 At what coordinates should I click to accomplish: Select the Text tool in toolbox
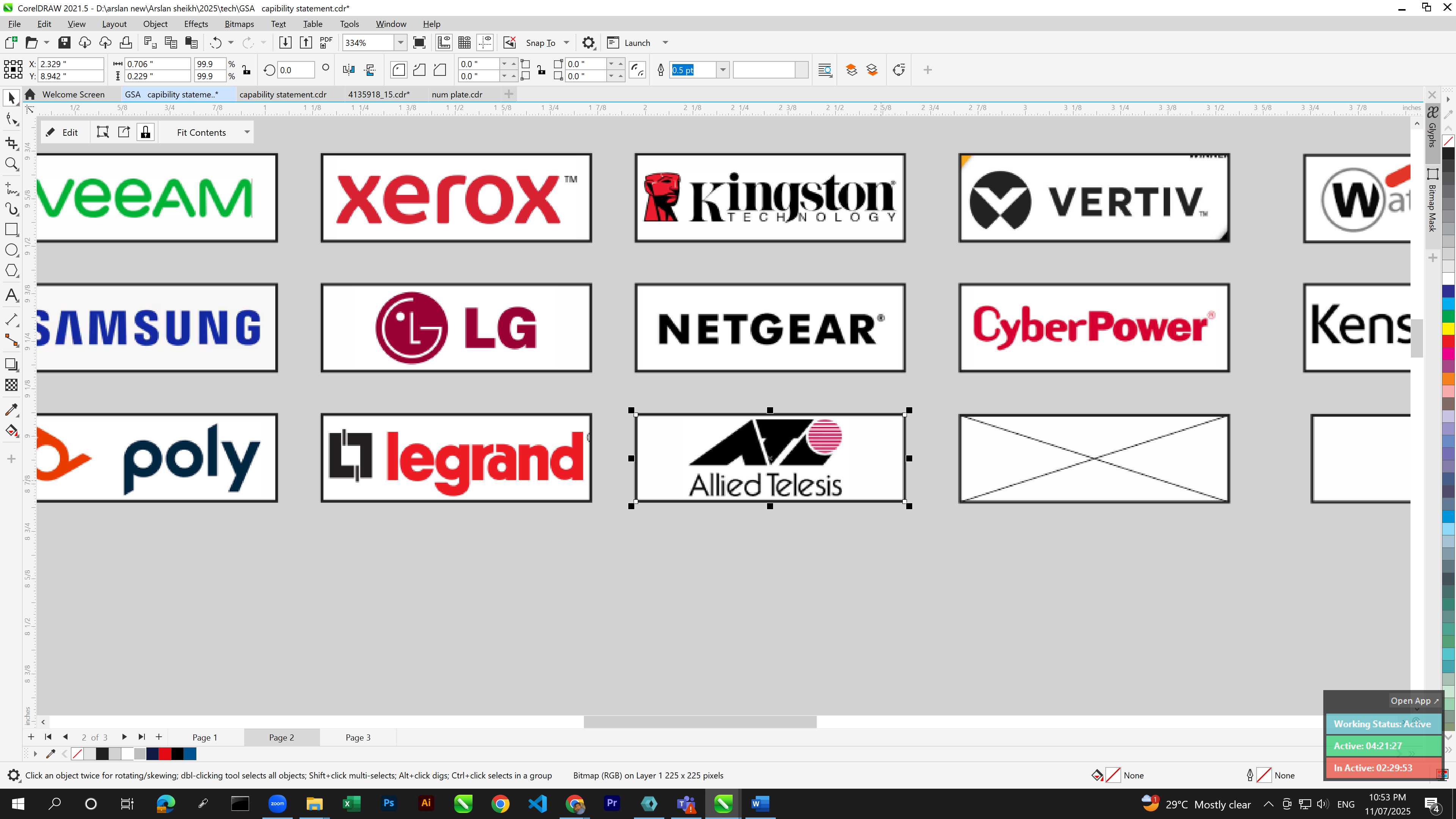coord(11,295)
